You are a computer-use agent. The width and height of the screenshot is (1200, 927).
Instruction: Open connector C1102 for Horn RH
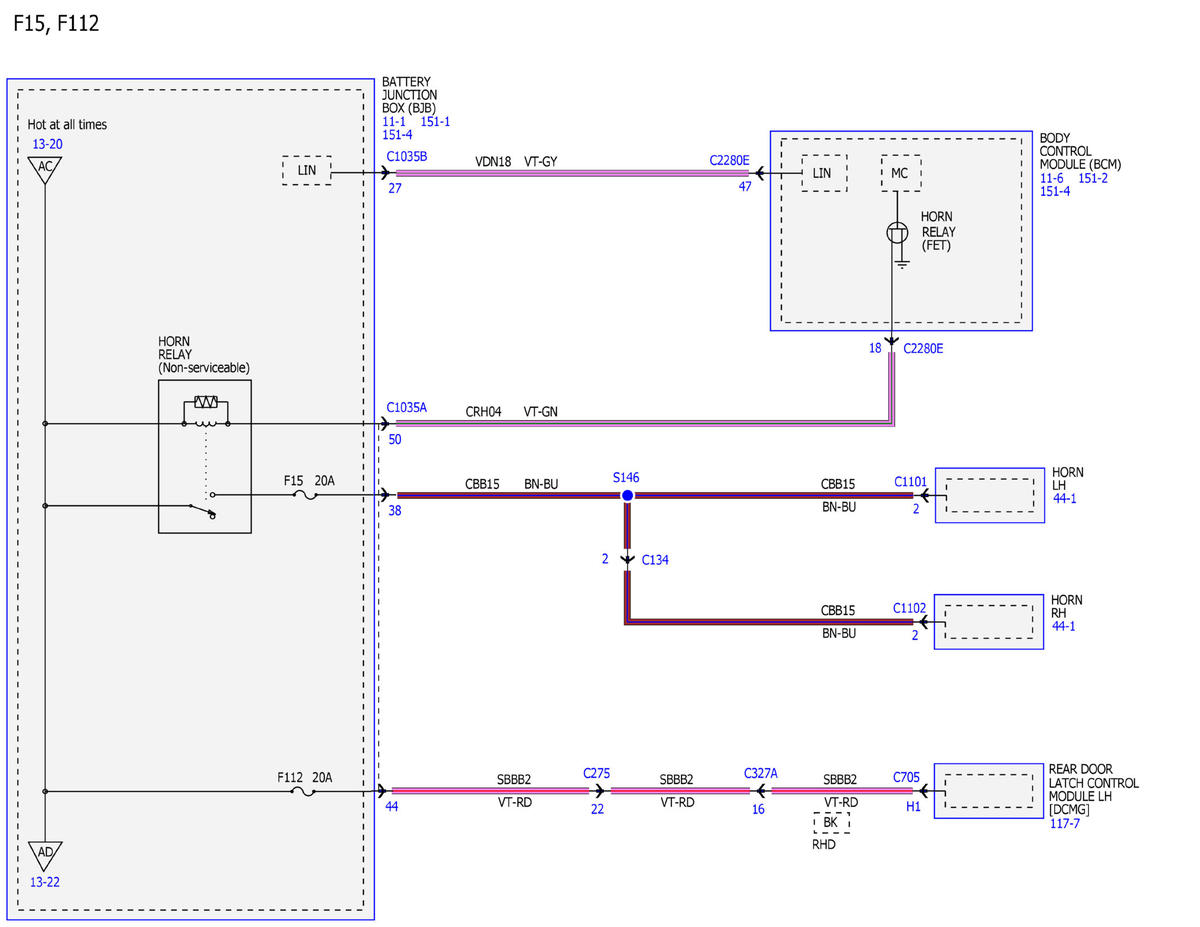[x=910, y=608]
